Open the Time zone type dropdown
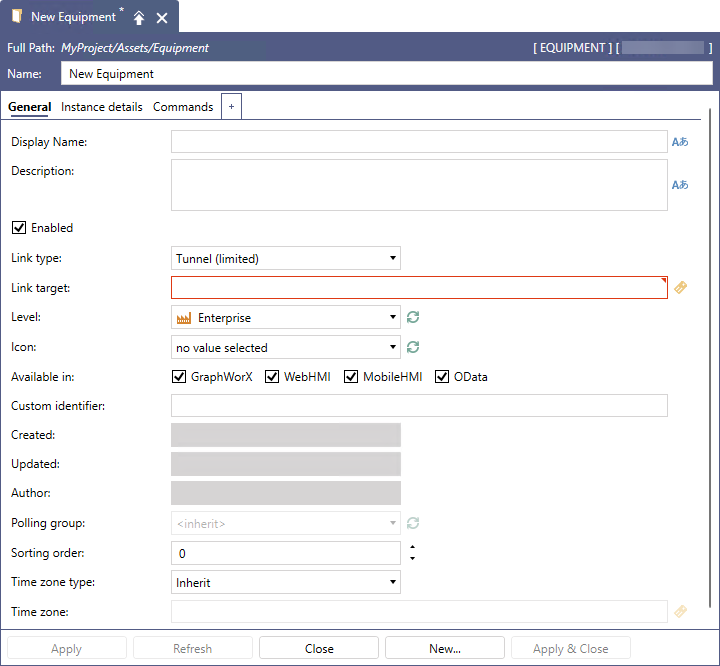Viewport: 720px width, 666px height. (x=286, y=582)
